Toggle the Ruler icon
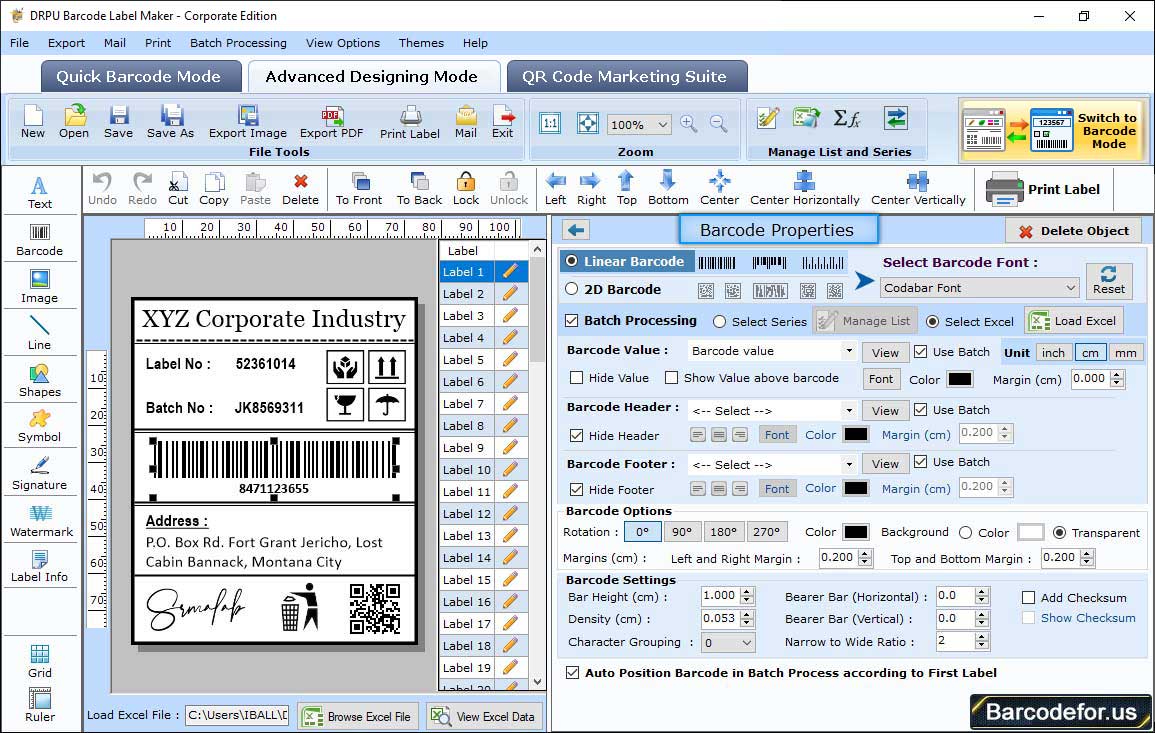Screen dimensions: 1155x733 click(x=40, y=705)
